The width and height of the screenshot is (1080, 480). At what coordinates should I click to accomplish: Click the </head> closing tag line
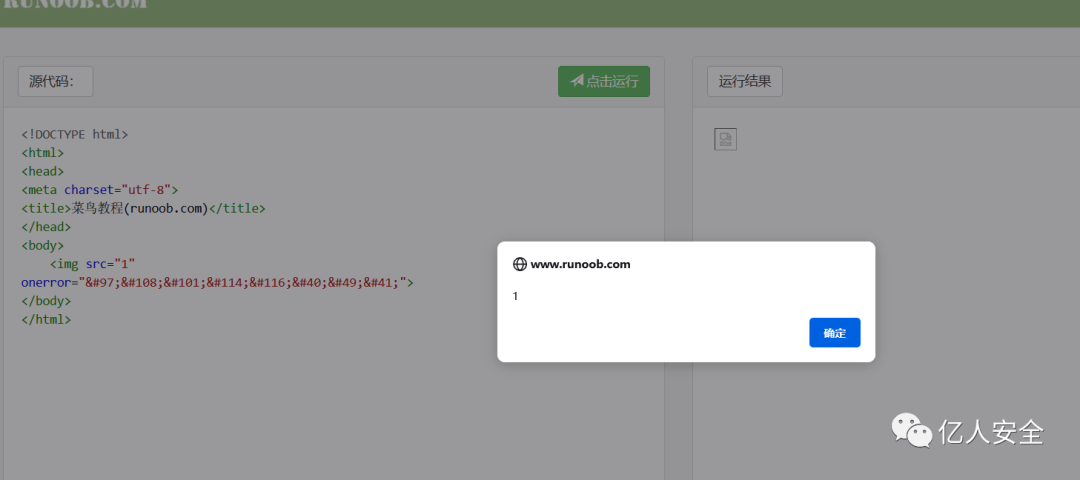coord(46,227)
